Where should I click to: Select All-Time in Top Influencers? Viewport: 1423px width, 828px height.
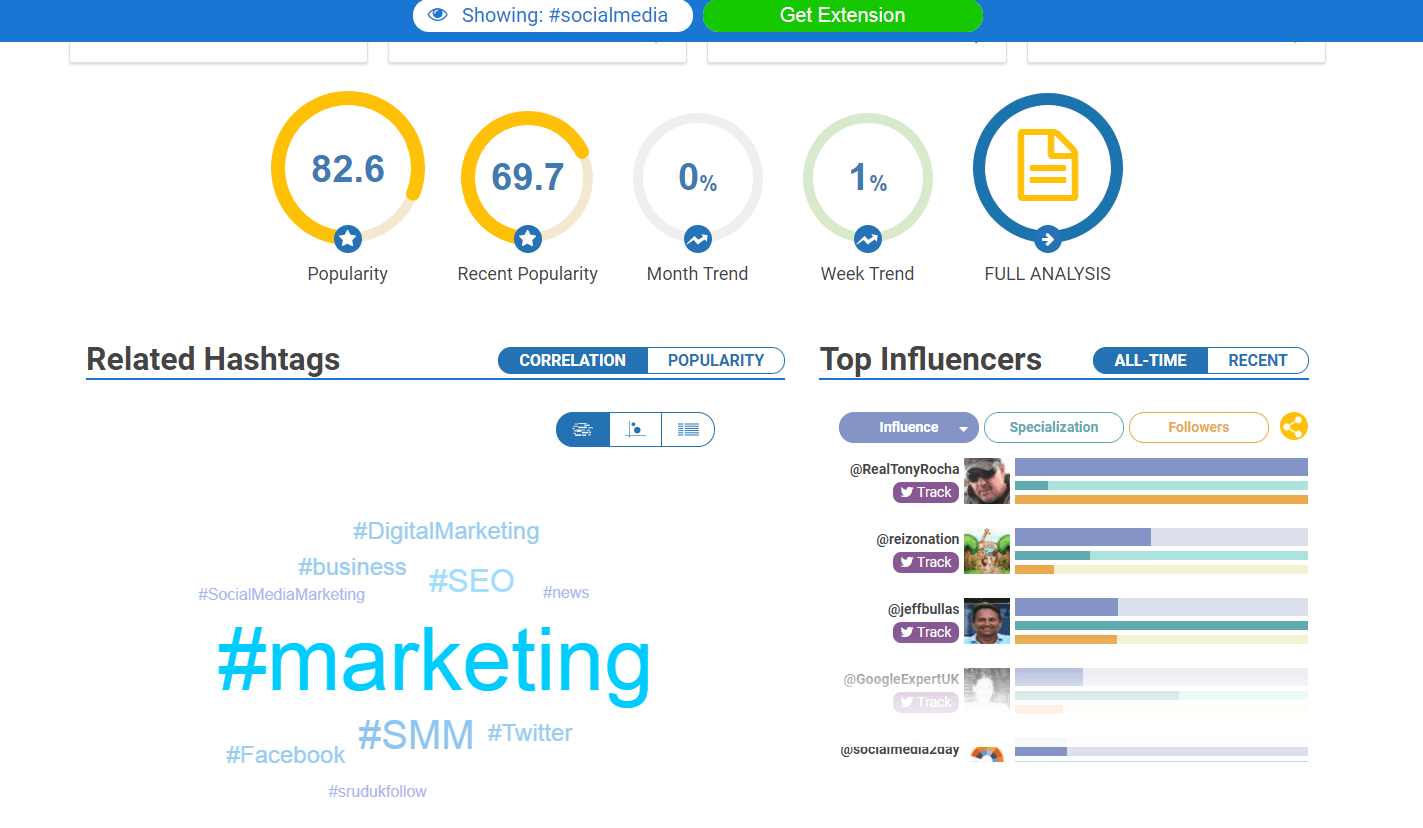(1150, 360)
